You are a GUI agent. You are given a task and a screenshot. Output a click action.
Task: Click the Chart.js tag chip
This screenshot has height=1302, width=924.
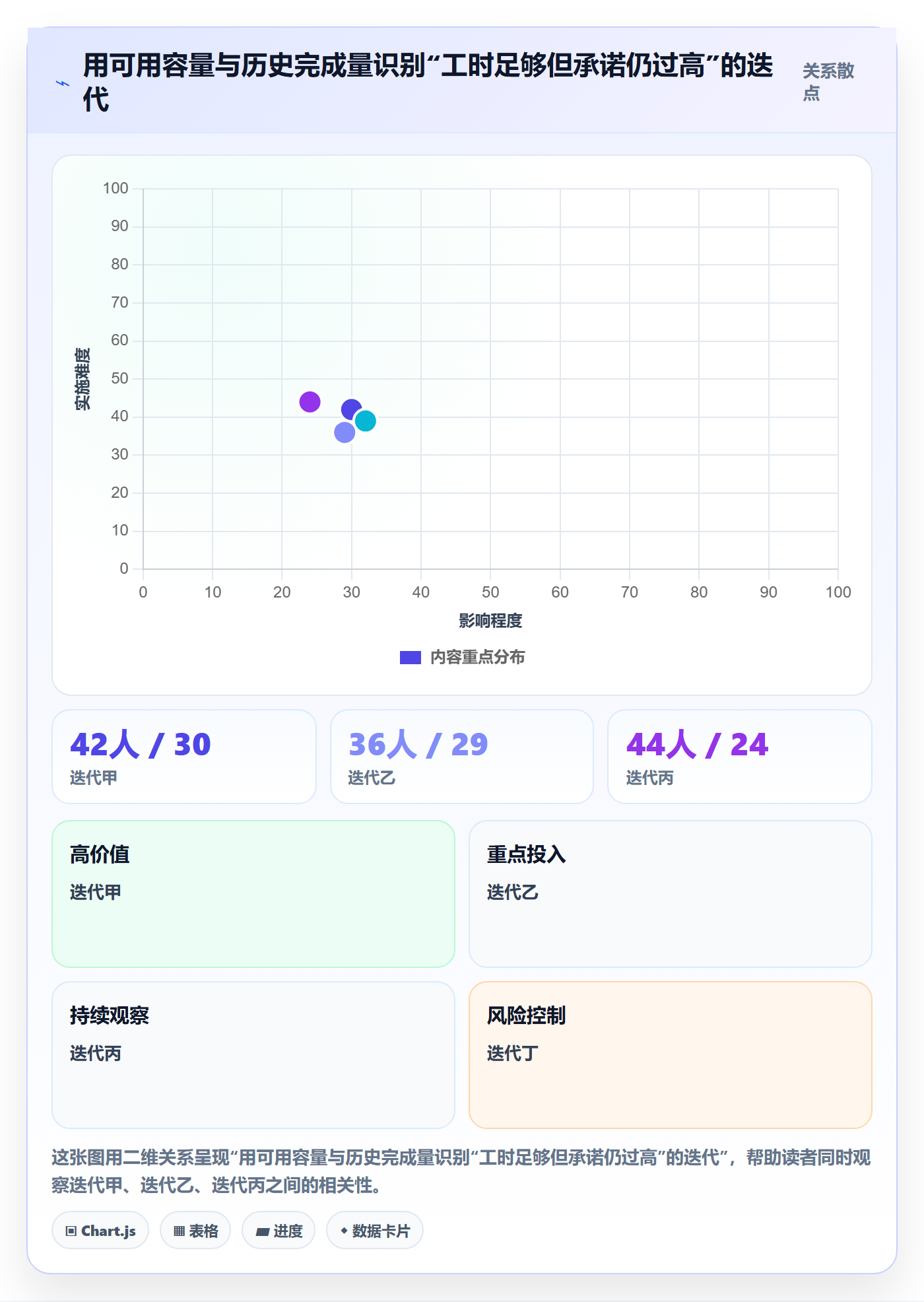(x=100, y=1231)
